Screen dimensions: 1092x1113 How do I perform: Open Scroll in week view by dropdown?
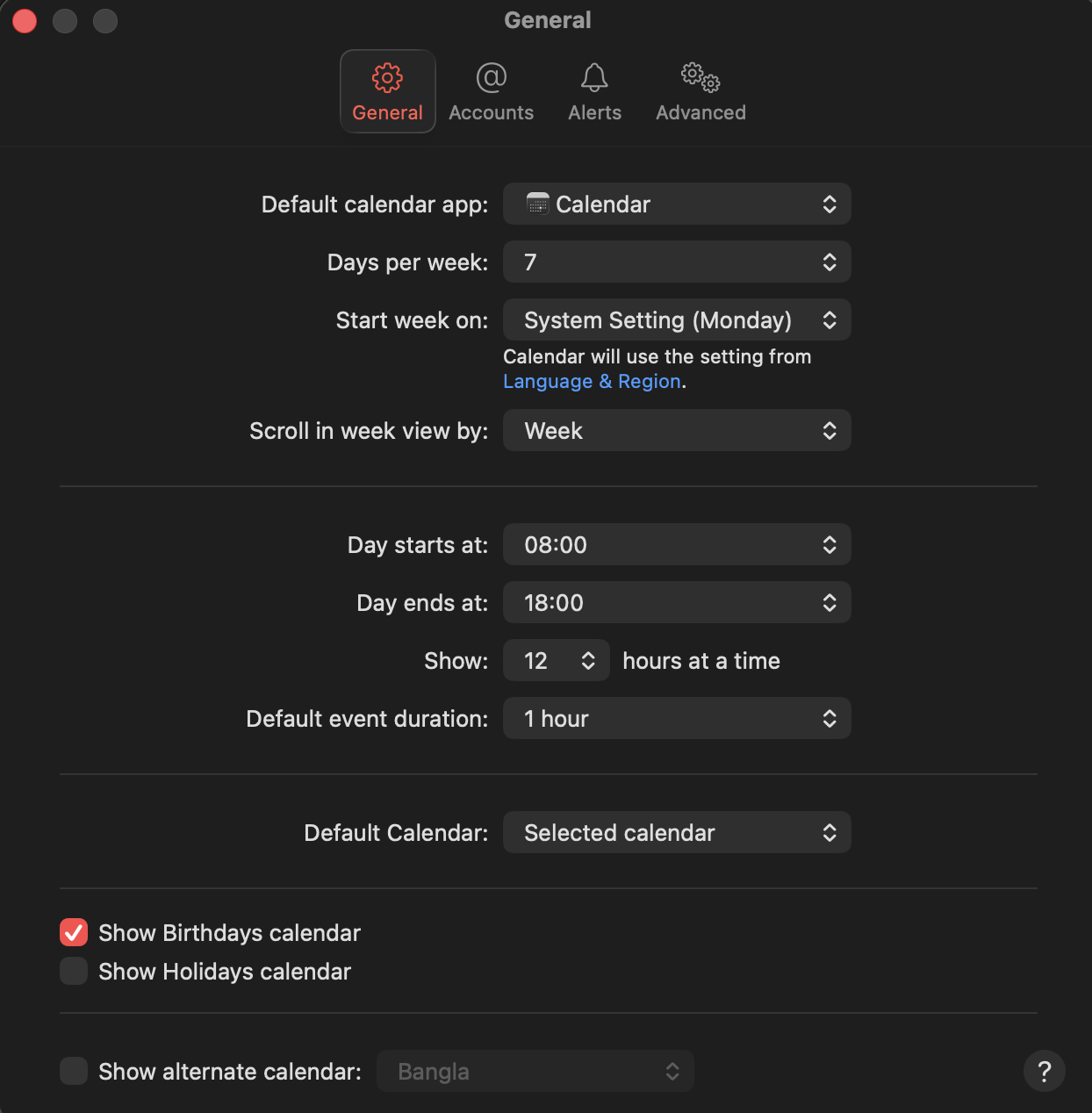coord(676,431)
